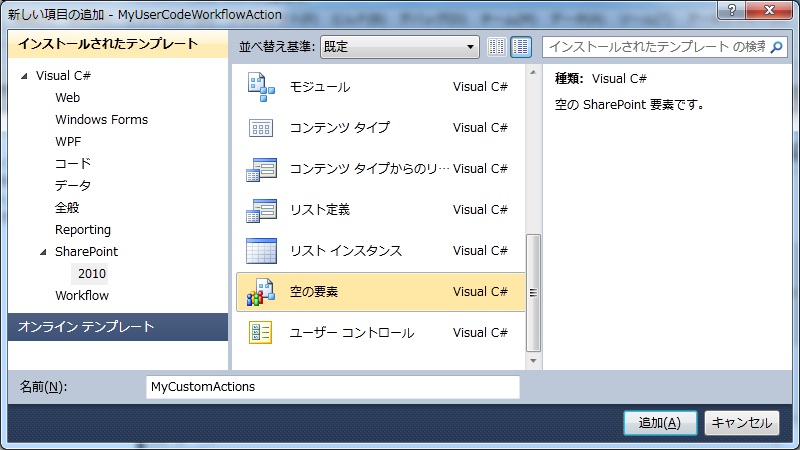The height and width of the screenshot is (450, 800).
Task: Click the リスト定義 template icon
Action: pyautogui.click(x=261, y=210)
